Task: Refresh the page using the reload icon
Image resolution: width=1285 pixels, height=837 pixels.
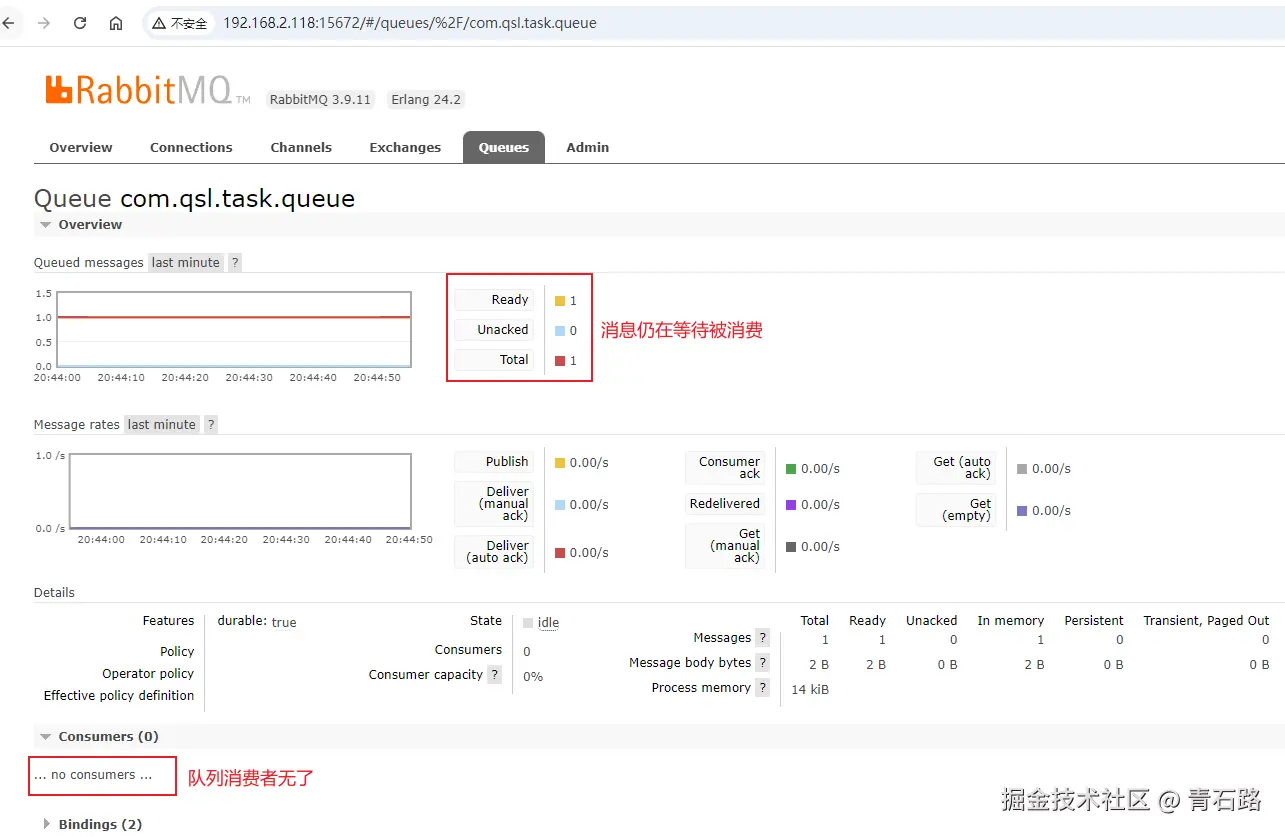Action: point(79,22)
